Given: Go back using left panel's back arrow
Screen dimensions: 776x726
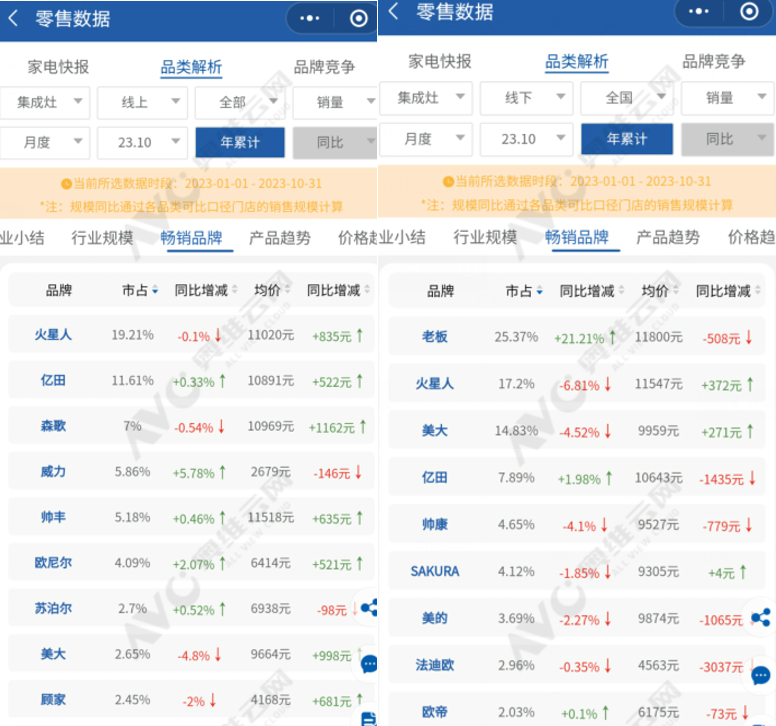Looking at the screenshot, I should (x=13, y=19).
